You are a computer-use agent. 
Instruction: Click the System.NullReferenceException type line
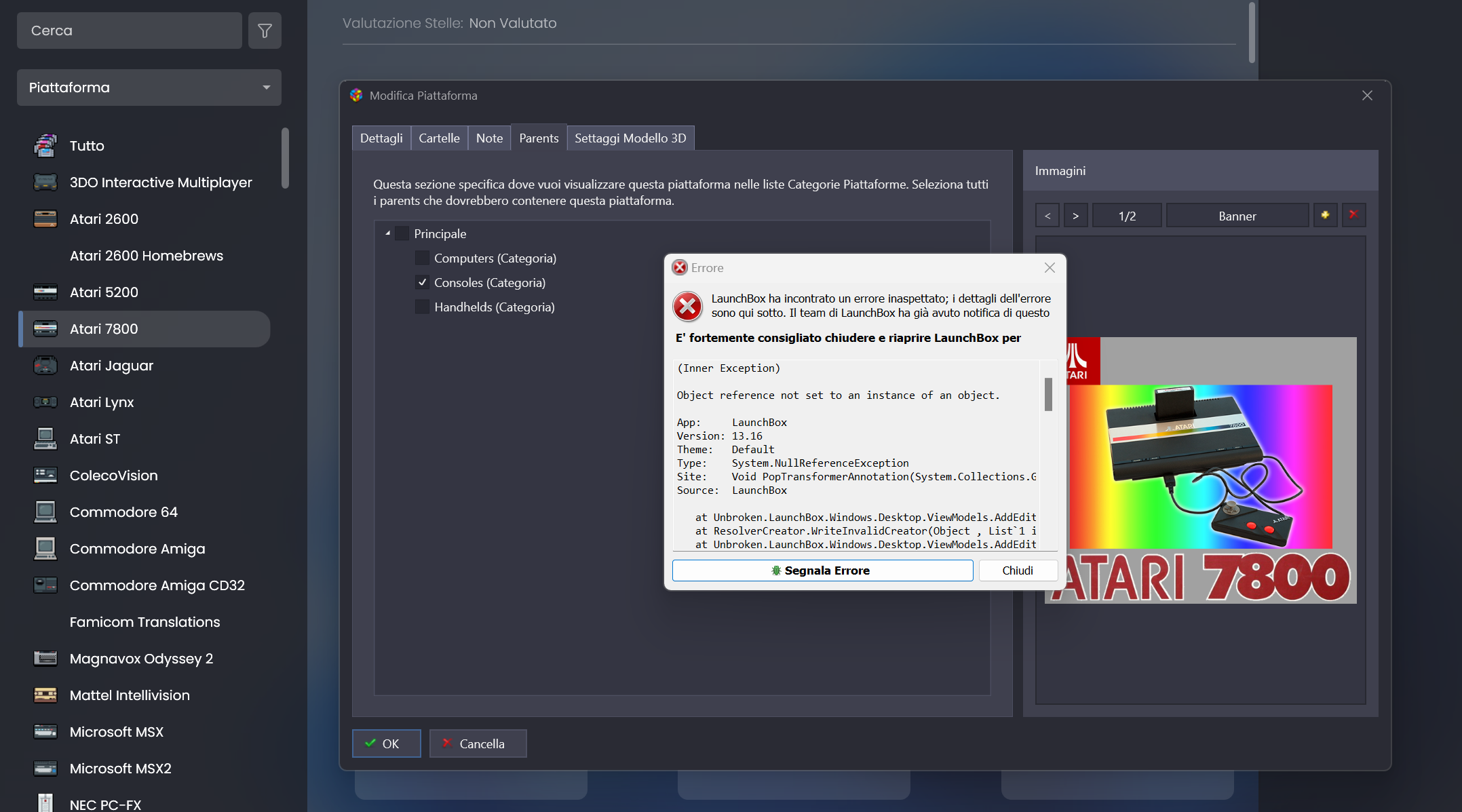[792, 463]
